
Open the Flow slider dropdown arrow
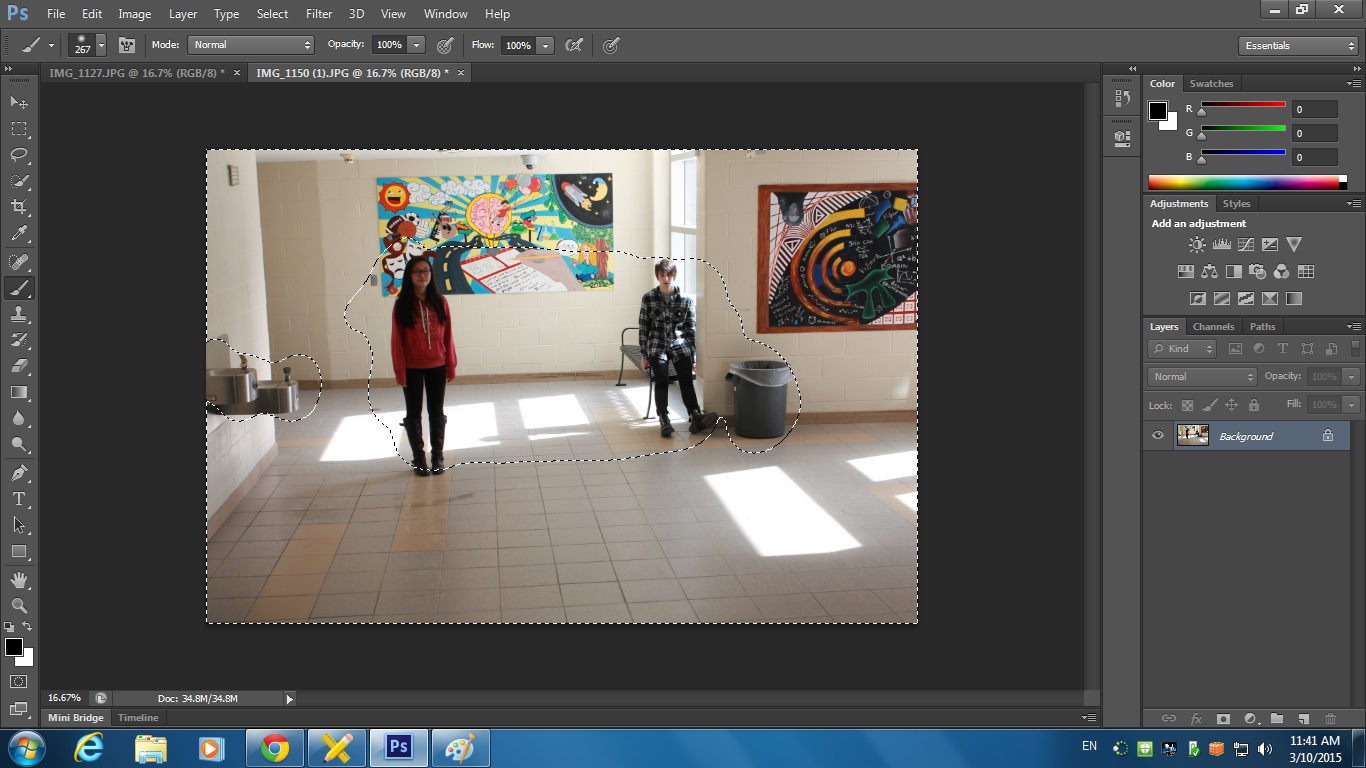545,45
